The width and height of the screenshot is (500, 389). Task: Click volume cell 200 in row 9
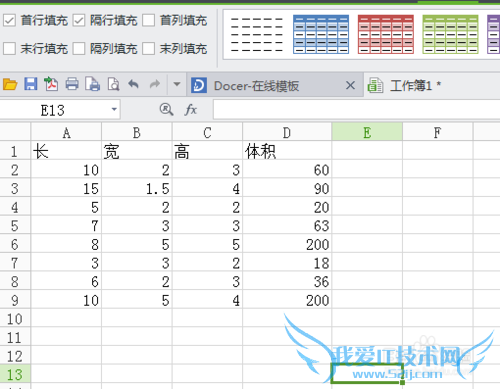click(287, 300)
